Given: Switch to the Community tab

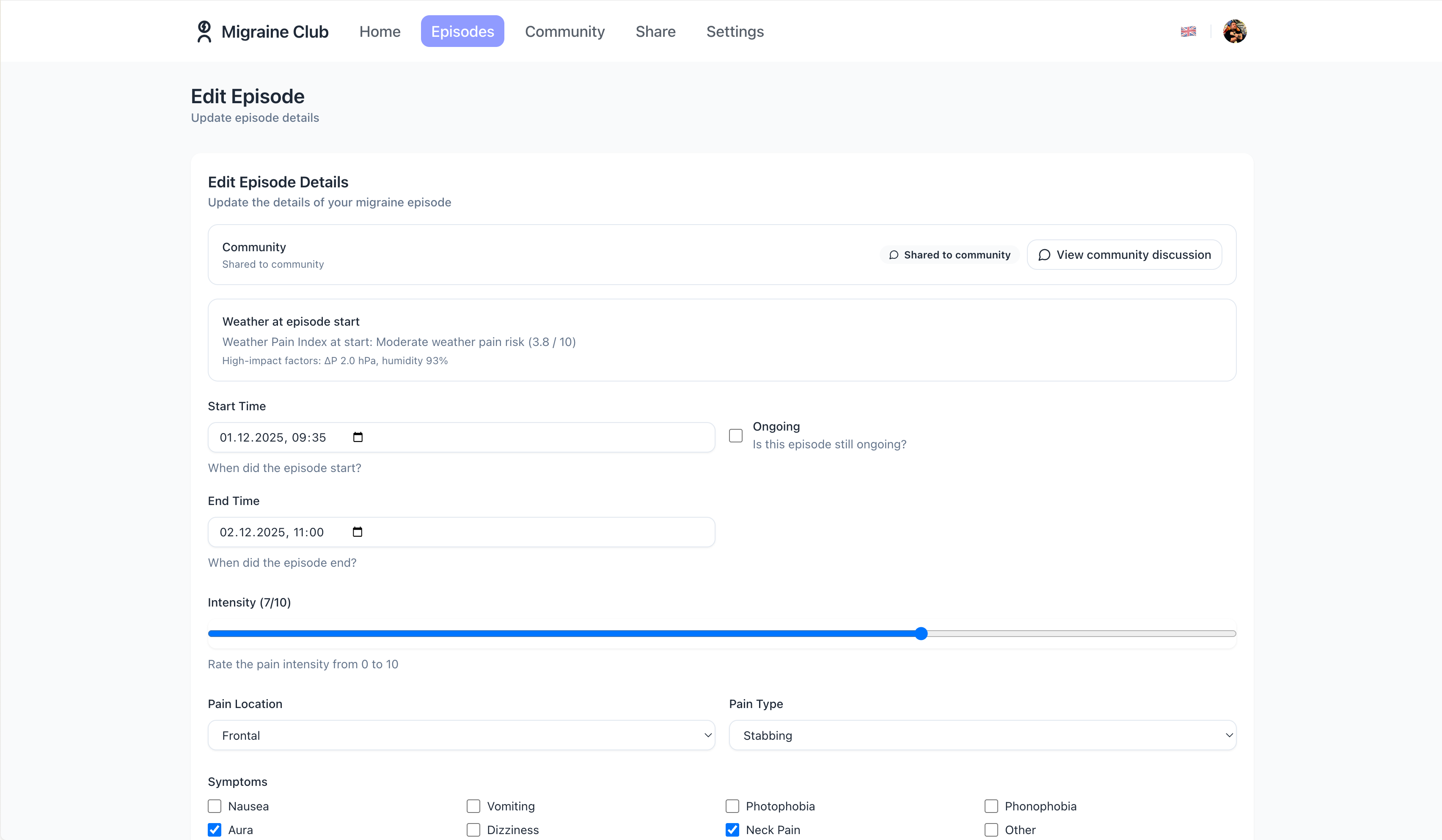Looking at the screenshot, I should 565,31.
